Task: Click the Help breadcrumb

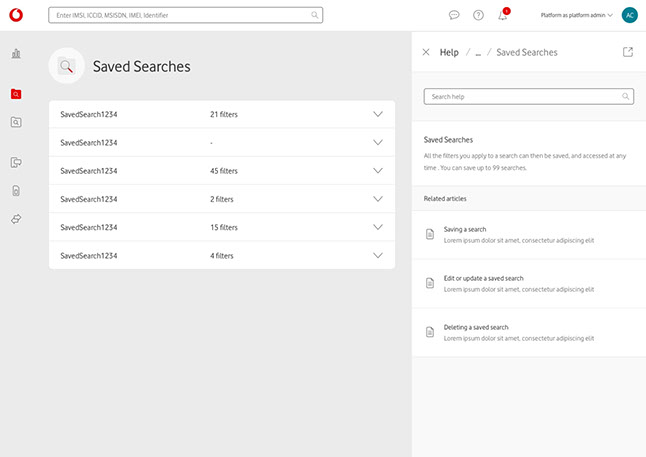Action: pyautogui.click(x=449, y=52)
